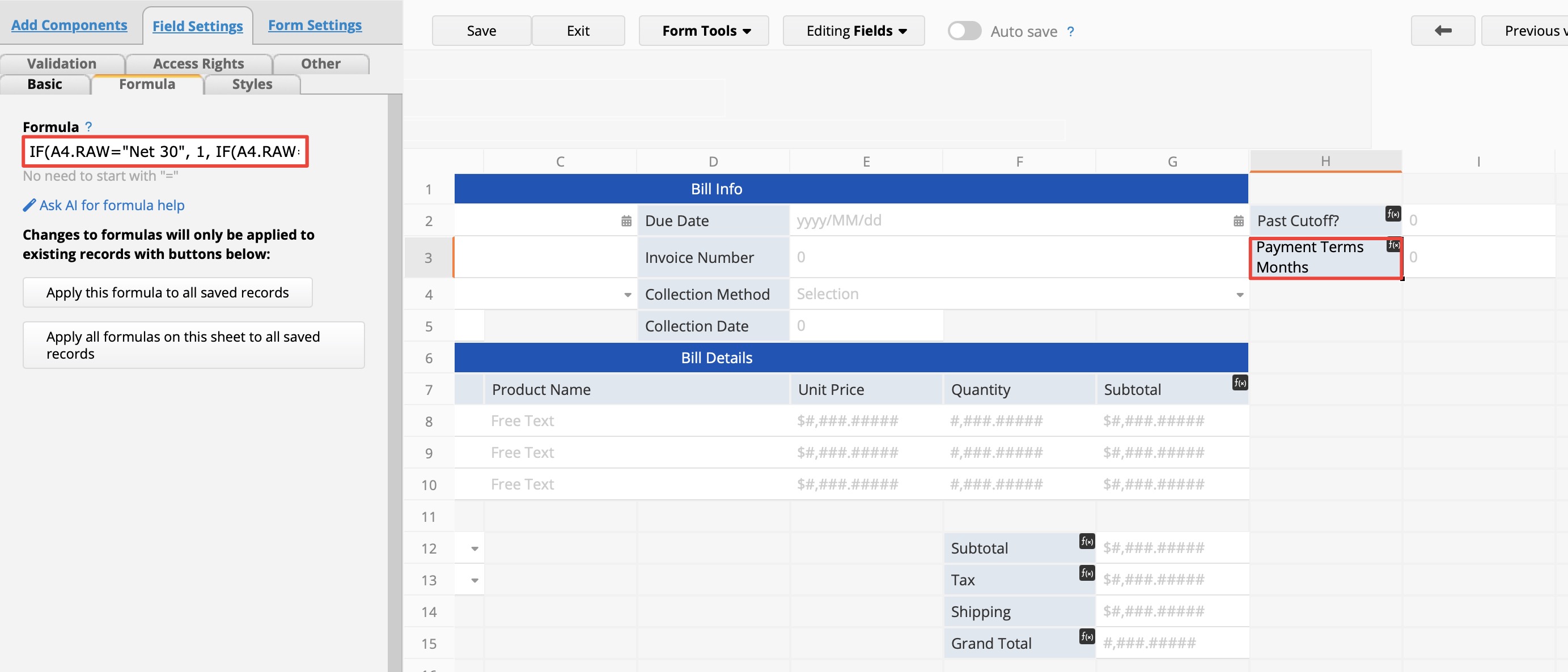
Task: Click formula icon on Subtotal column header
Action: click(x=1239, y=382)
